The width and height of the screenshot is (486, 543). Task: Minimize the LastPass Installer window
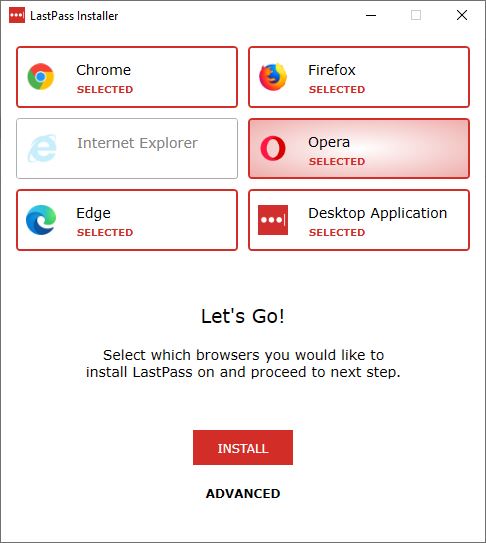pyautogui.click(x=371, y=15)
